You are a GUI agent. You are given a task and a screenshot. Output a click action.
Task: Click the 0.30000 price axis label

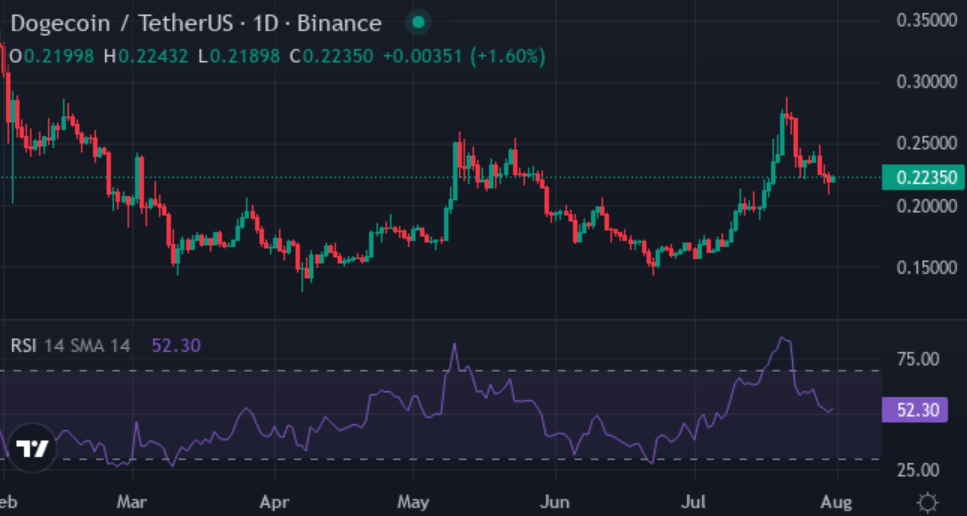[923, 82]
